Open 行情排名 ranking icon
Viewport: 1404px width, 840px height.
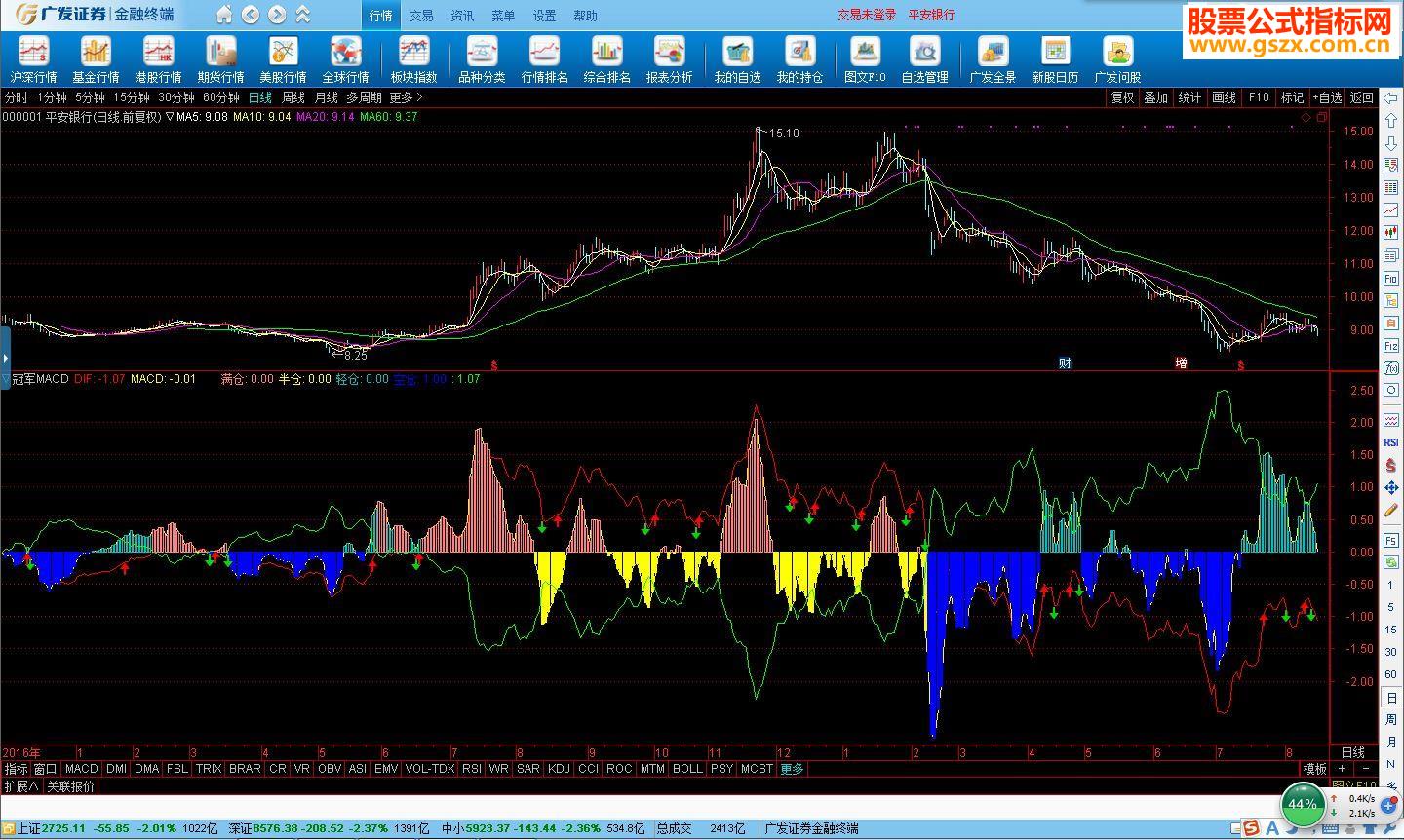click(544, 59)
